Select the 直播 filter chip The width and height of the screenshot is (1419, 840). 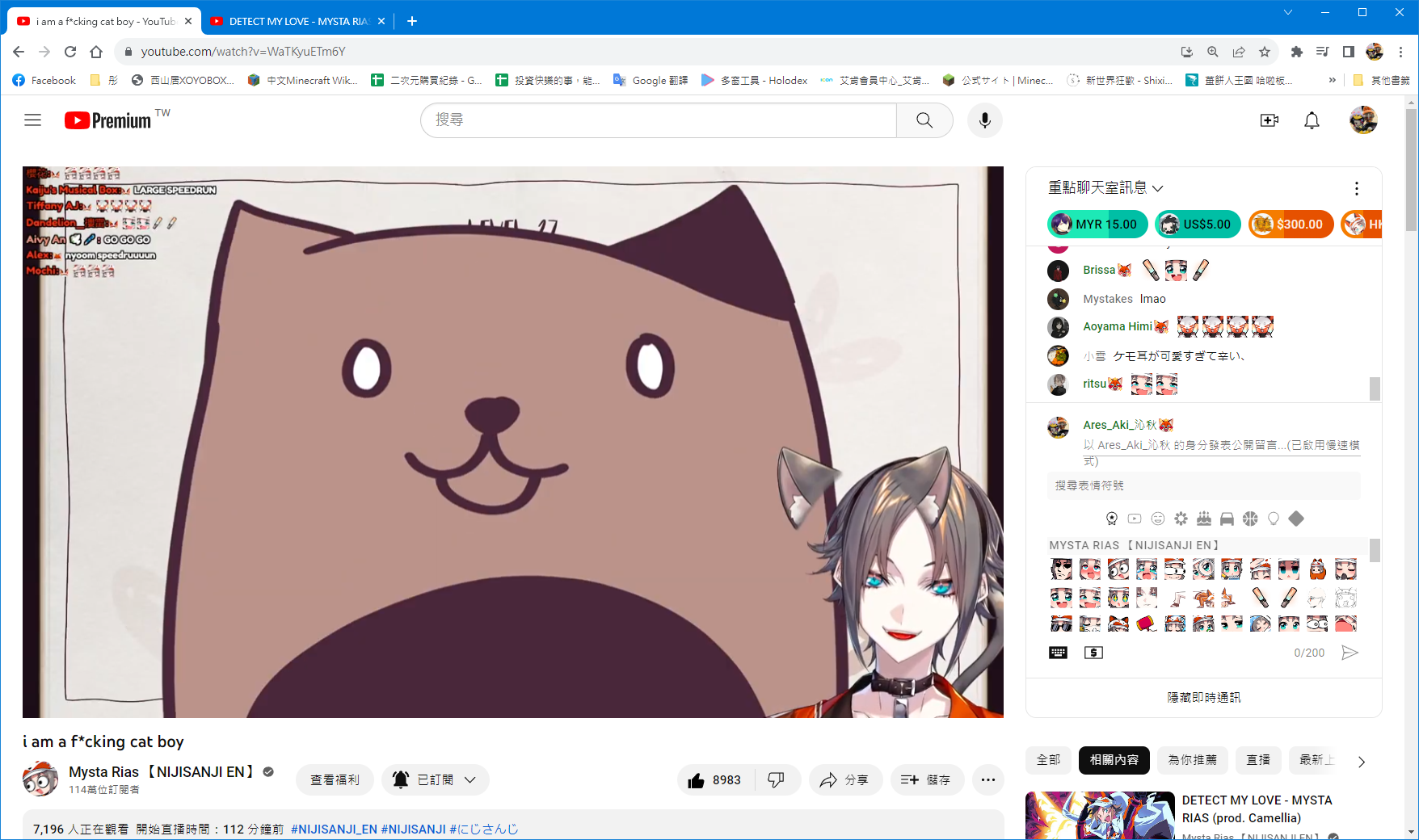pyautogui.click(x=1258, y=760)
